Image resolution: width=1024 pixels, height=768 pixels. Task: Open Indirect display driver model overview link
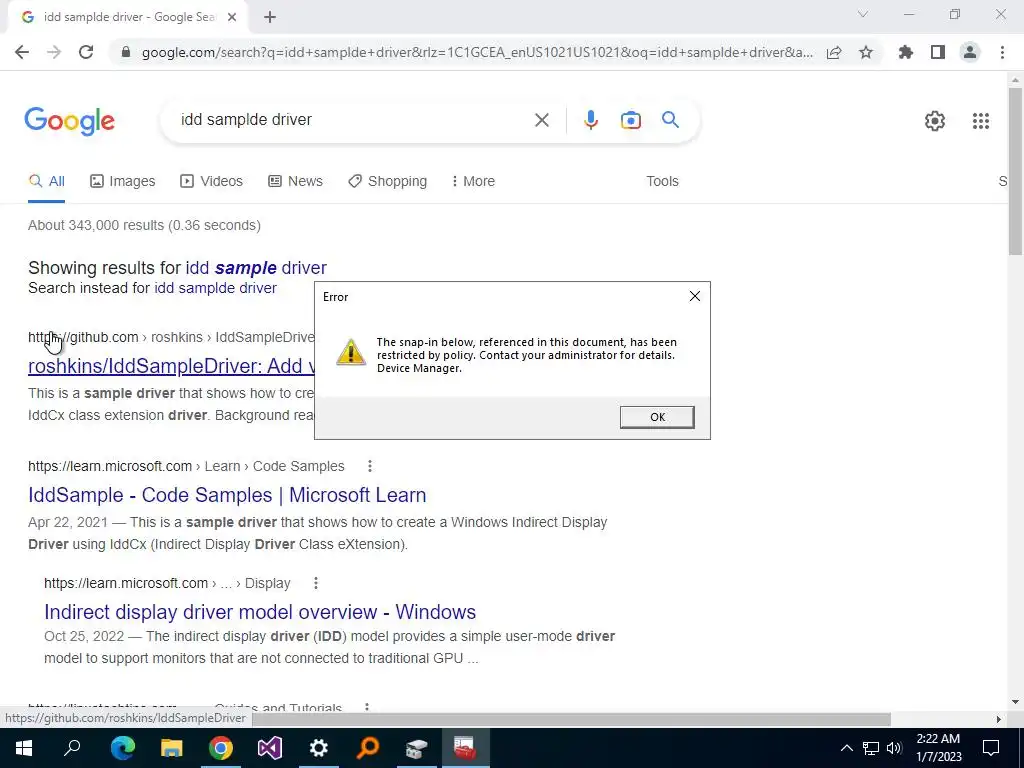point(260,612)
